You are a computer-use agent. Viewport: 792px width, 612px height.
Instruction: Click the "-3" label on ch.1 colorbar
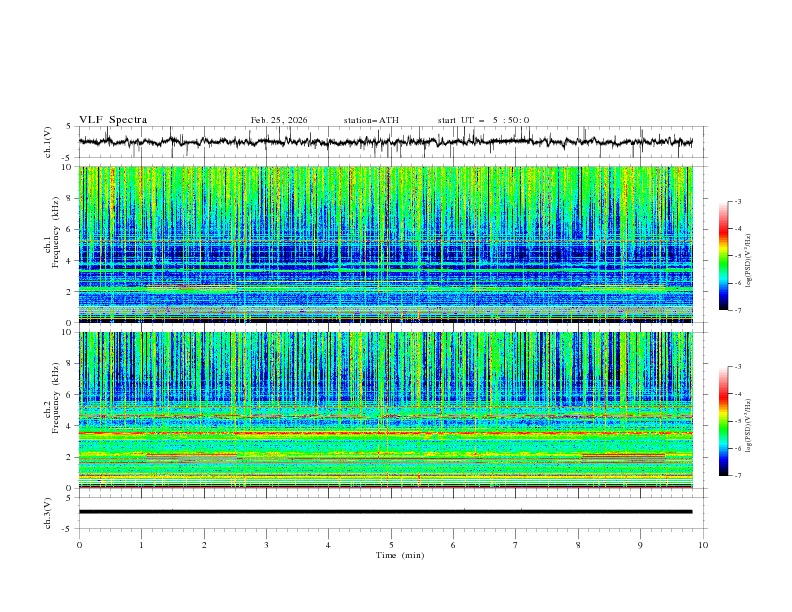pyautogui.click(x=737, y=201)
